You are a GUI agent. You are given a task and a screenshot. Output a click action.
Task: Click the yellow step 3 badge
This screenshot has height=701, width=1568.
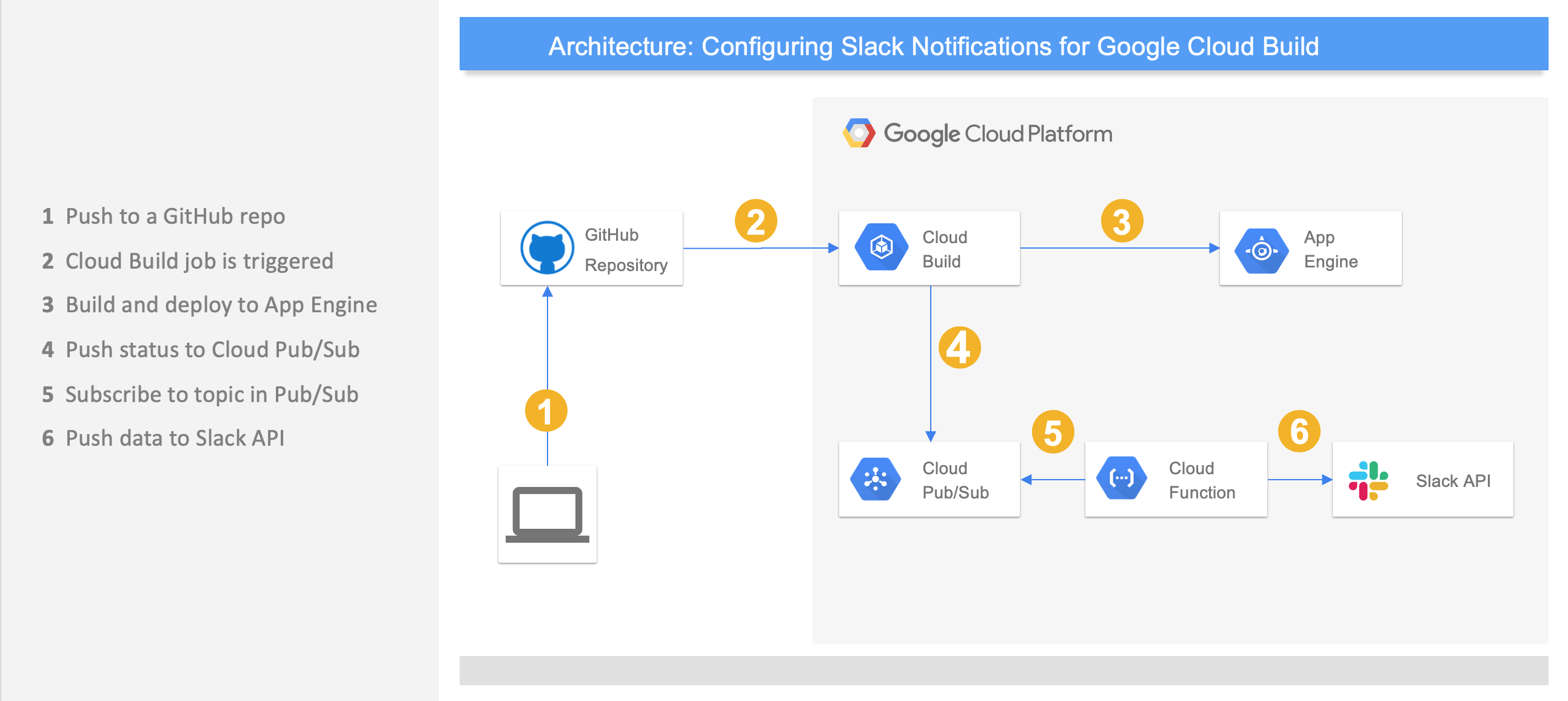pyautogui.click(x=1122, y=221)
